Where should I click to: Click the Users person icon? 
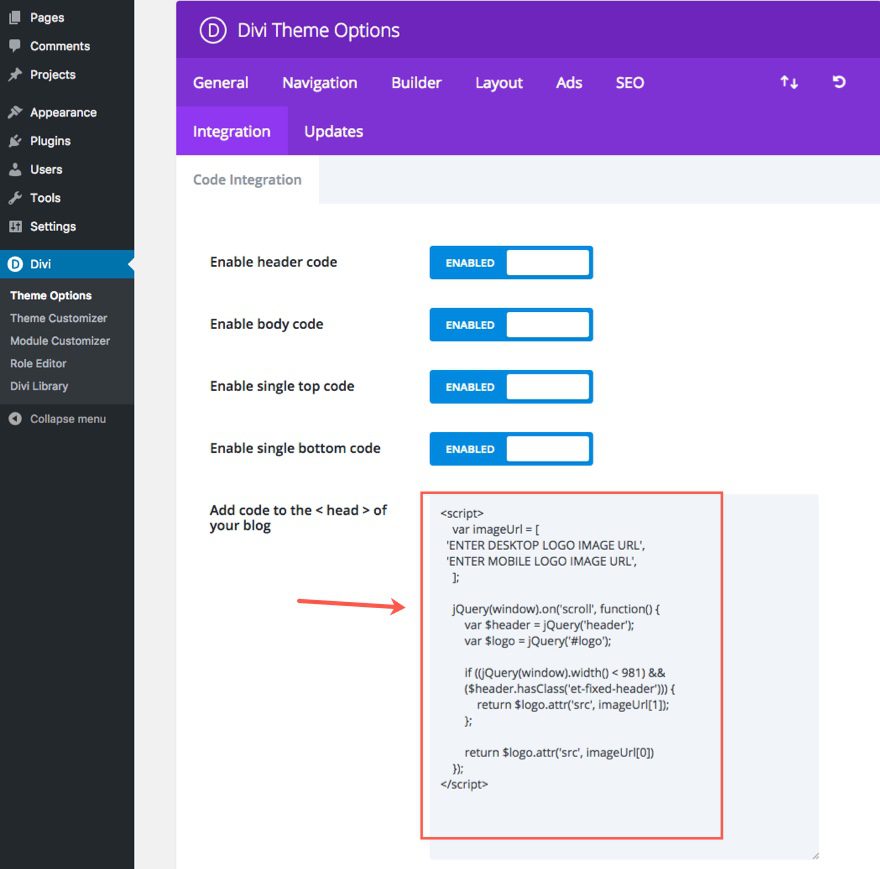pyautogui.click(x=15, y=169)
